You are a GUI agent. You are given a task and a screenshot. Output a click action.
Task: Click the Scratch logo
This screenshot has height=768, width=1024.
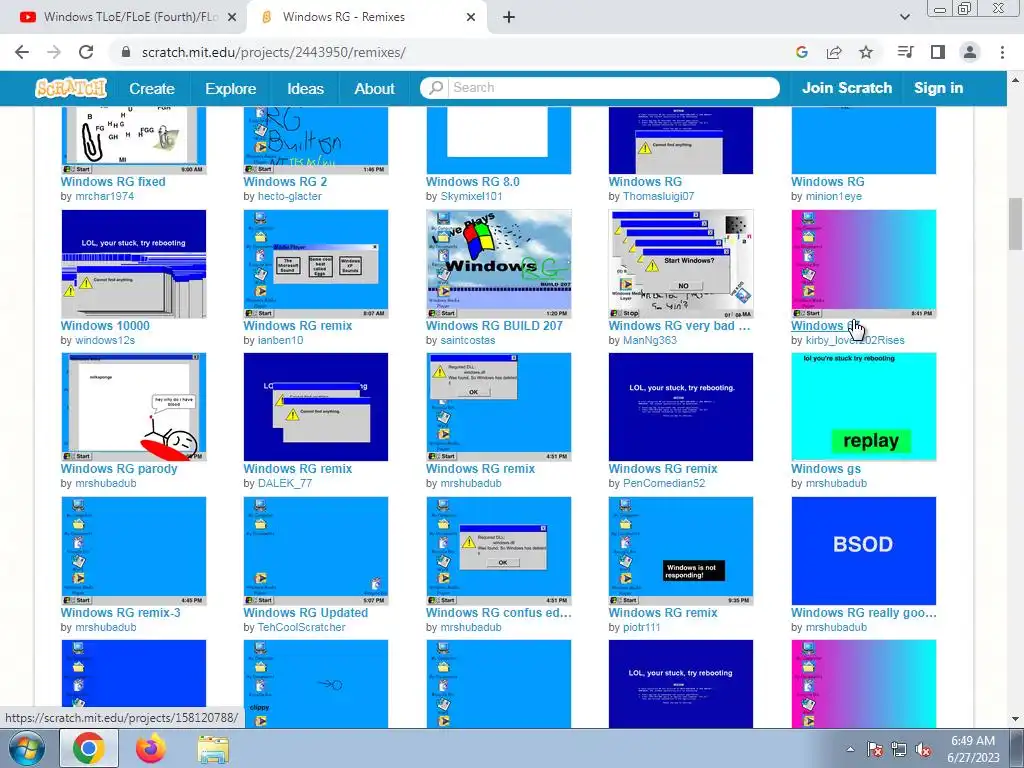click(x=71, y=88)
